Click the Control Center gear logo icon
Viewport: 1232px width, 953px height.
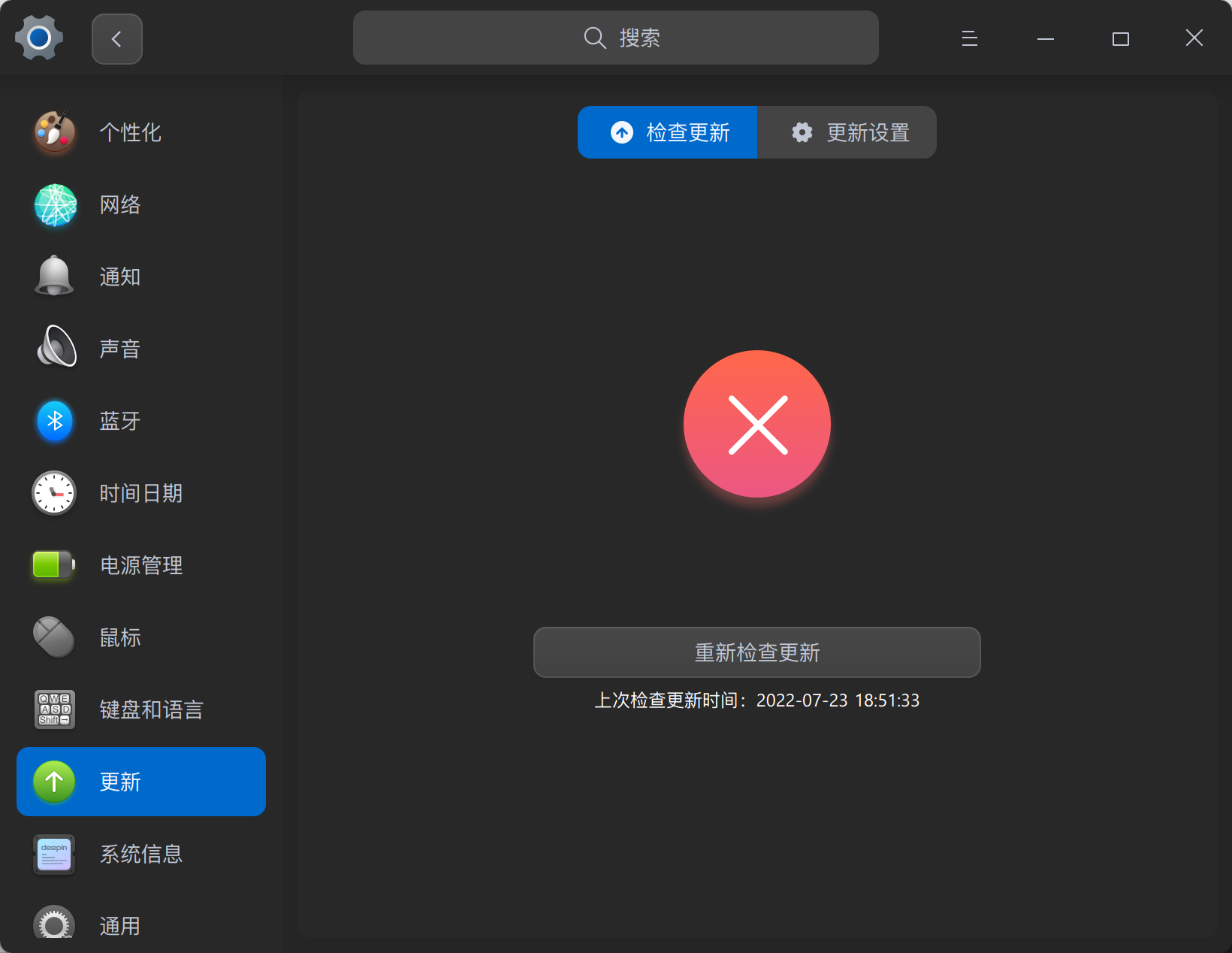pos(39,38)
